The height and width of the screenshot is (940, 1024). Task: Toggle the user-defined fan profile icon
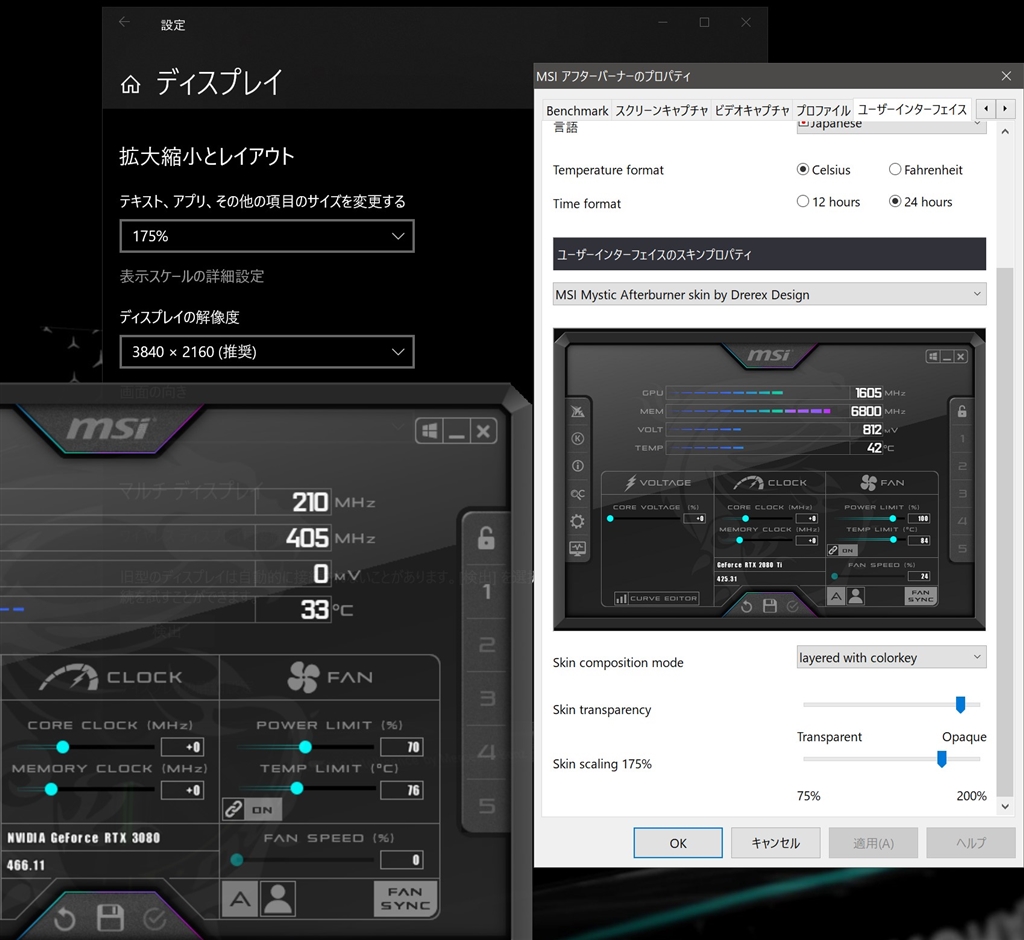[x=278, y=899]
